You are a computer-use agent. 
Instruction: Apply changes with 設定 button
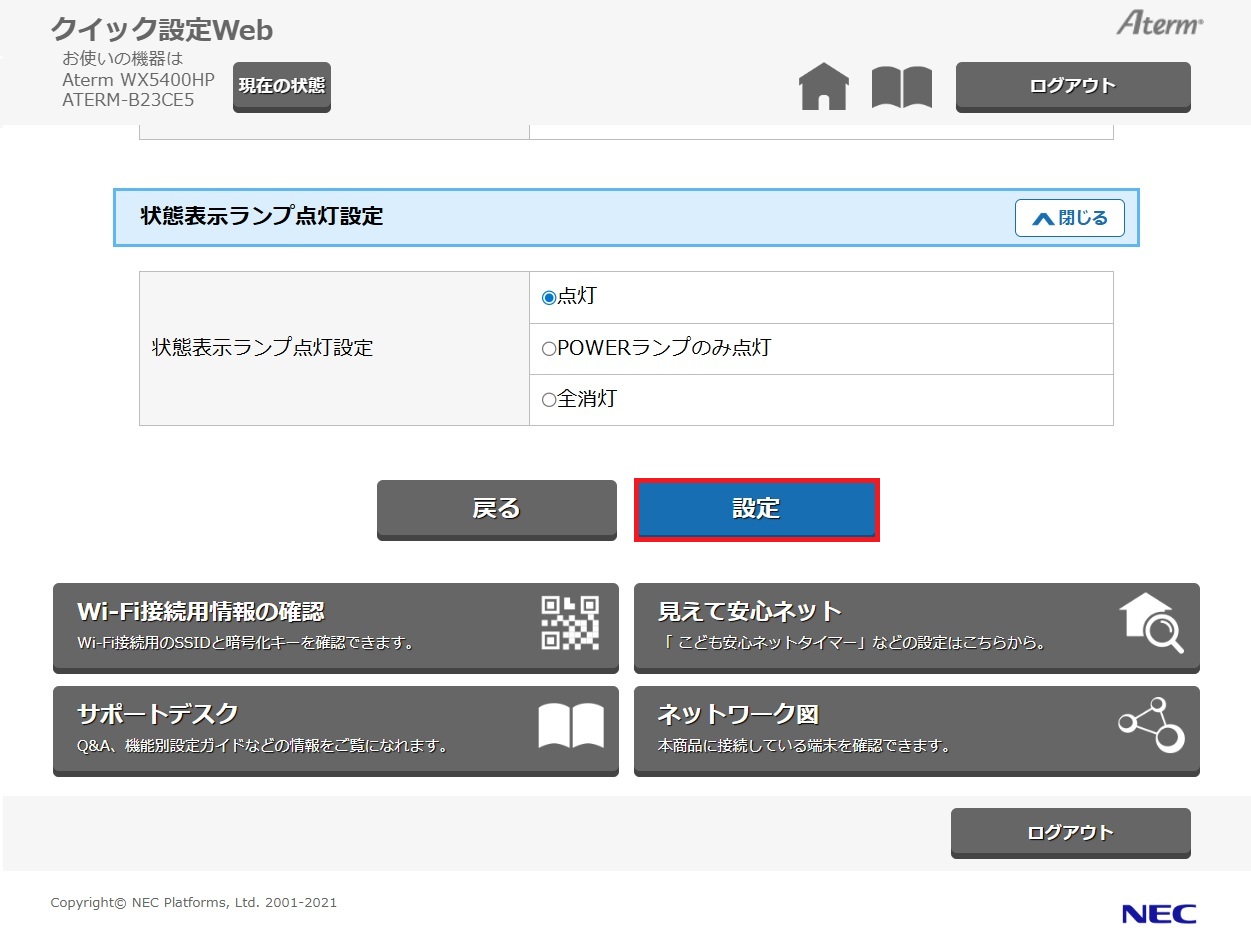pyautogui.click(x=757, y=510)
